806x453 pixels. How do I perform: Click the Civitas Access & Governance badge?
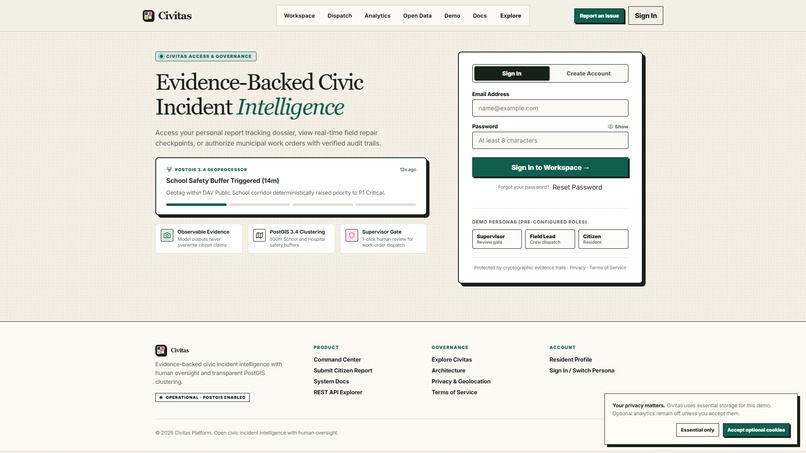pos(206,57)
